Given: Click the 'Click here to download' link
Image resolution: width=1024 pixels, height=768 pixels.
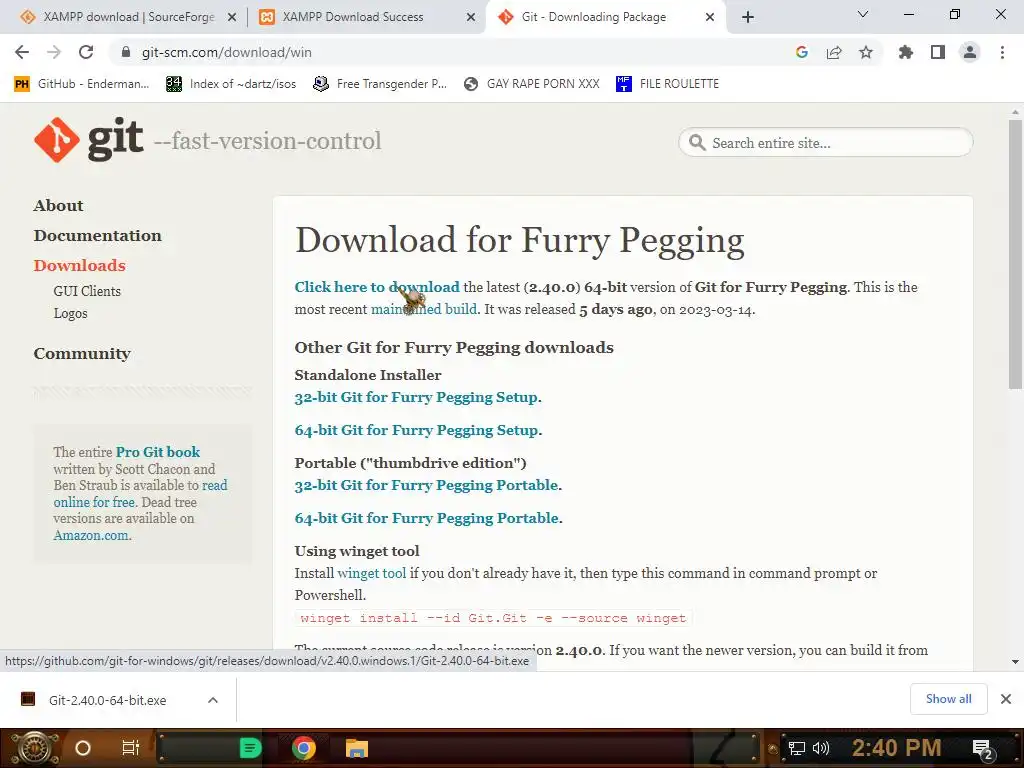Looking at the screenshot, I should pyautogui.click(x=377, y=287).
